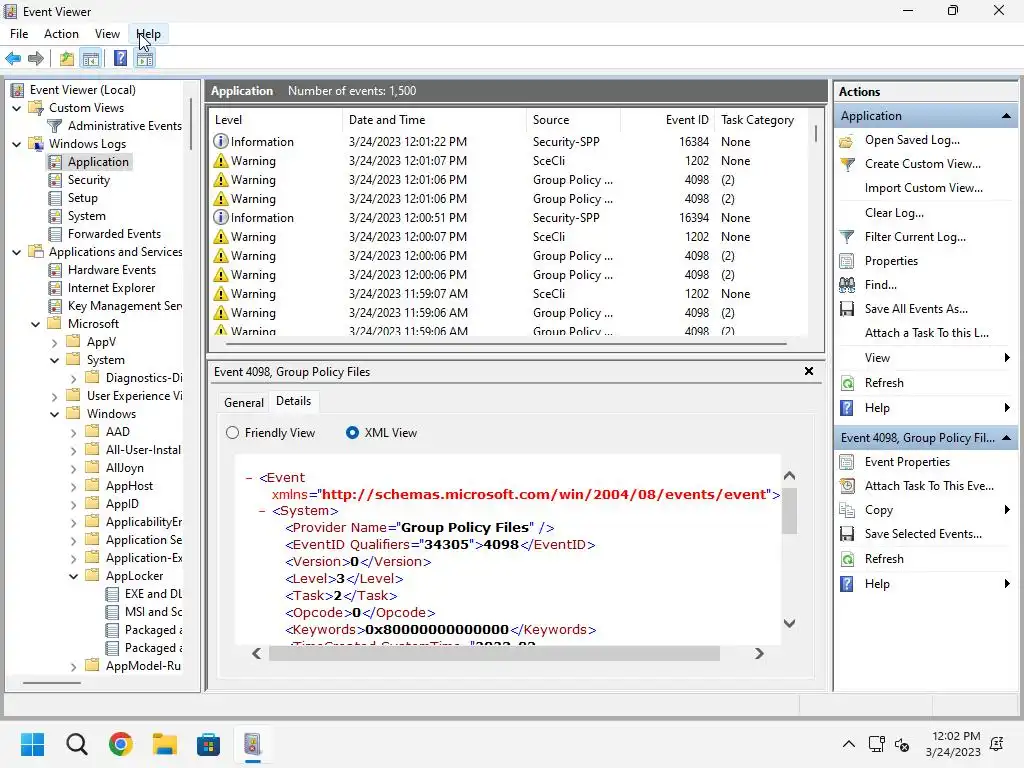1024x768 pixels.
Task: Click XML horizontal scrollbar right arrow
Action: tap(759, 654)
